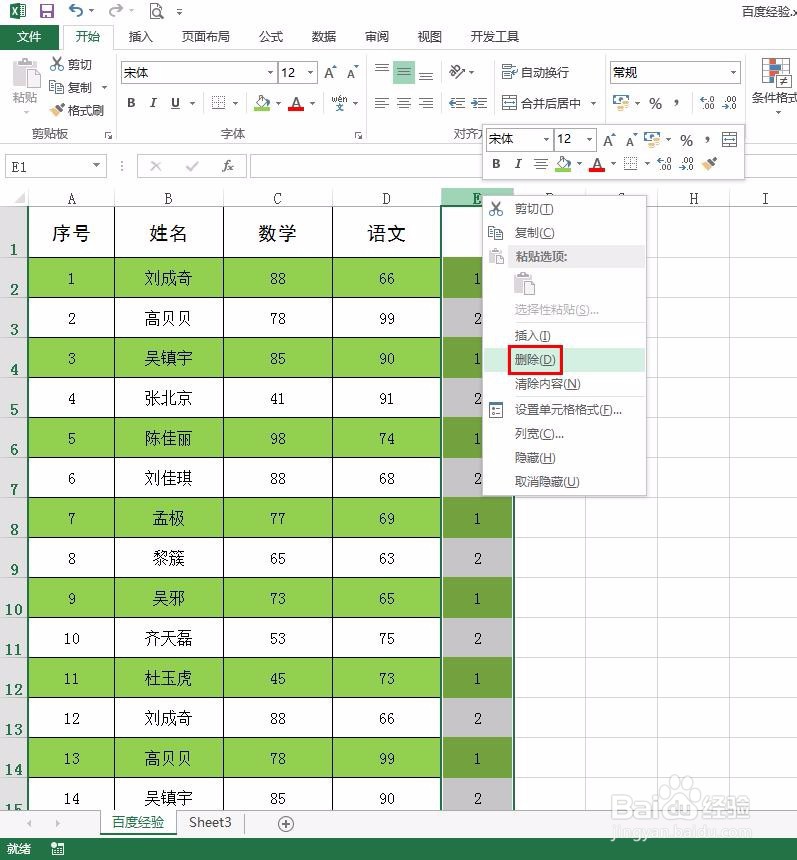The width and height of the screenshot is (797, 860).
Task: Open the 文件 (File) tab
Action: point(29,37)
